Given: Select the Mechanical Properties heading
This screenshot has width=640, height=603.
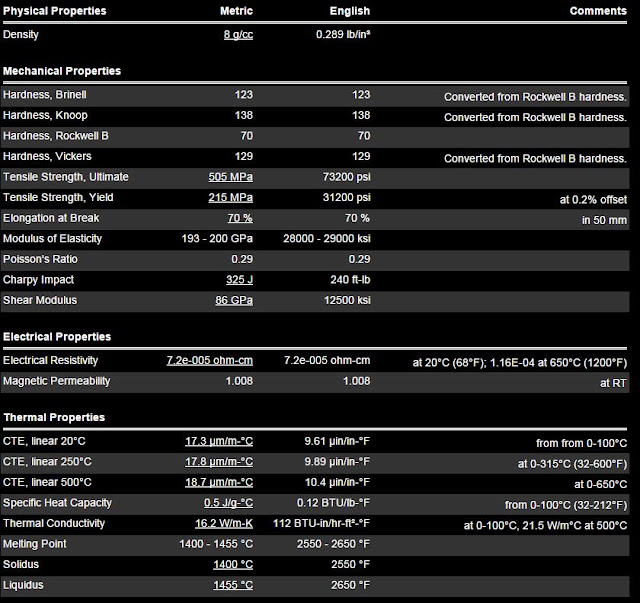Looking at the screenshot, I should 62,71.
